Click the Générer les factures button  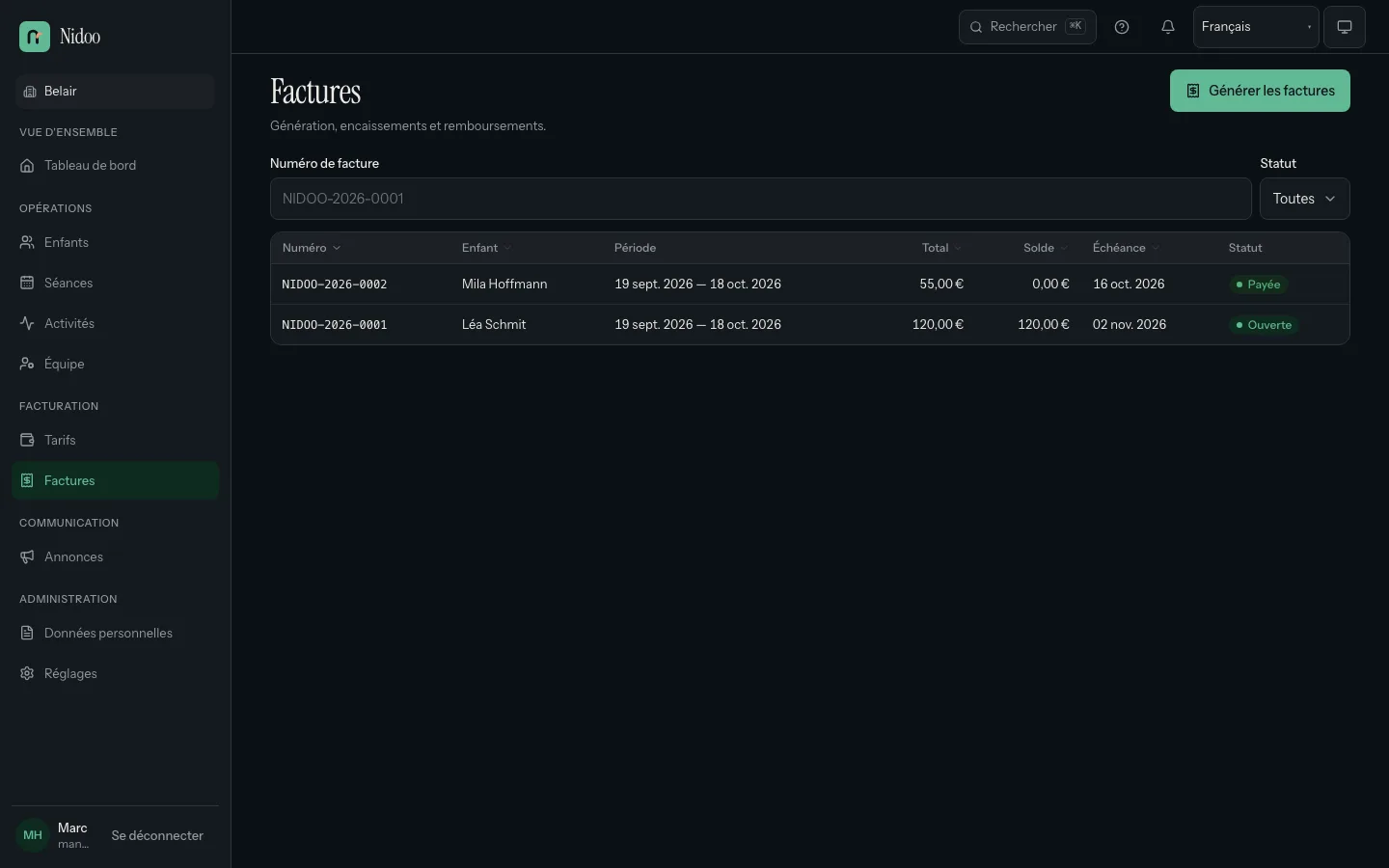click(x=1260, y=91)
